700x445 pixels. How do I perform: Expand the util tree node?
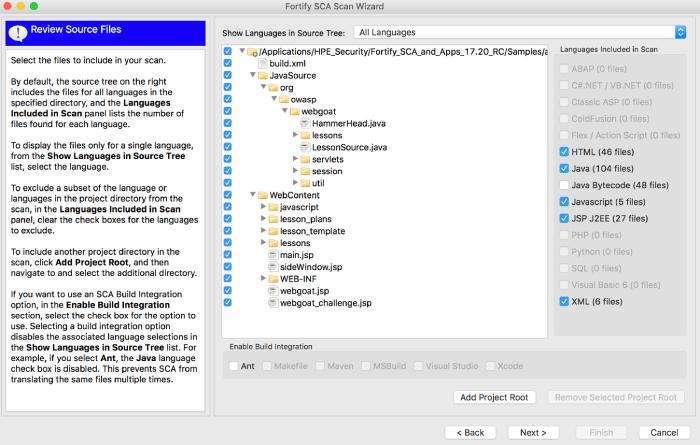pyautogui.click(x=295, y=183)
